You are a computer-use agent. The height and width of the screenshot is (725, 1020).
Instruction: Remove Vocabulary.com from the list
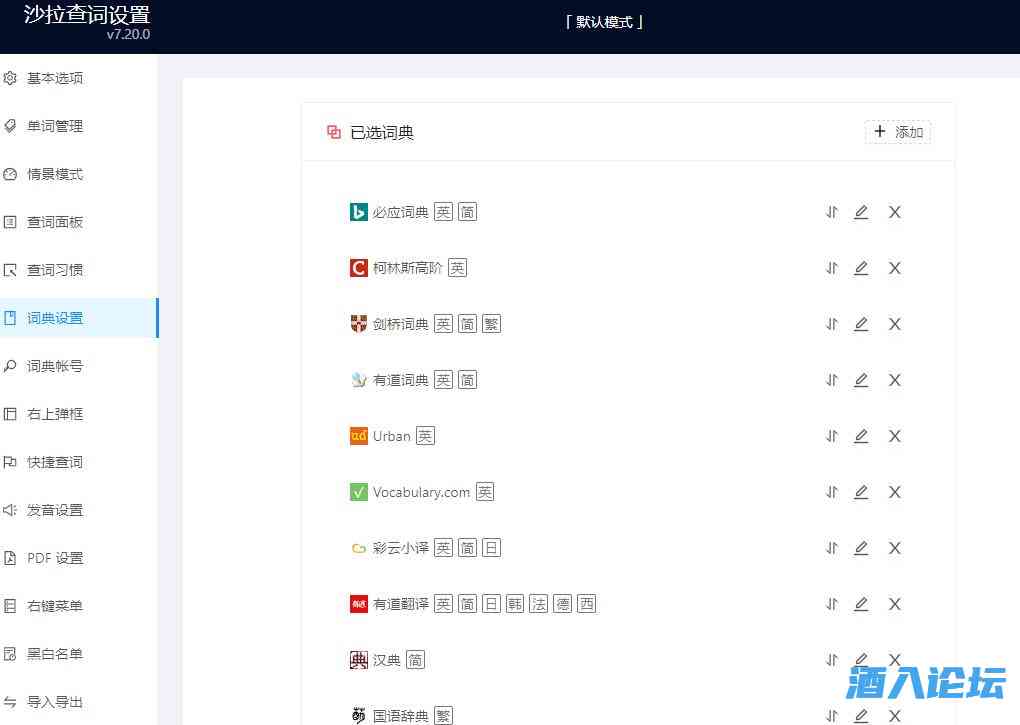(x=894, y=492)
